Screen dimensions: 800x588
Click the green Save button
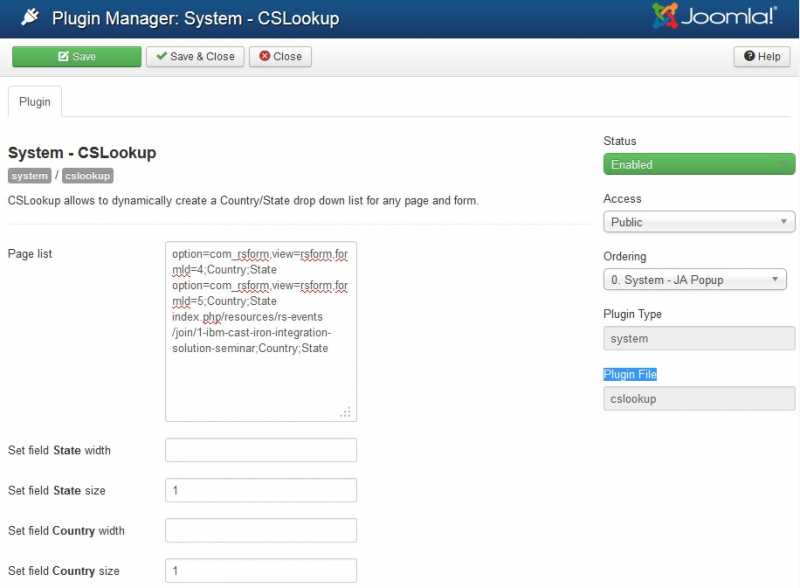76,57
